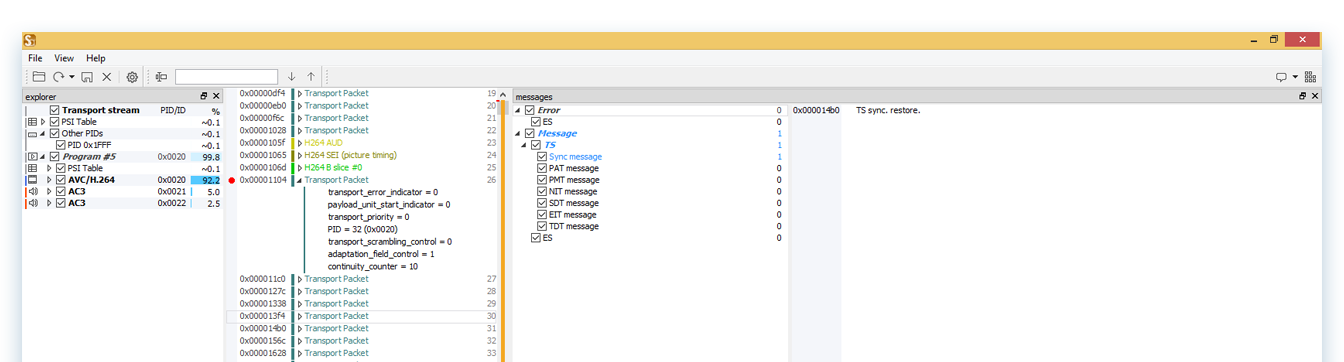Open the Help menu
This screenshot has width=1344, height=362.
[95, 58]
